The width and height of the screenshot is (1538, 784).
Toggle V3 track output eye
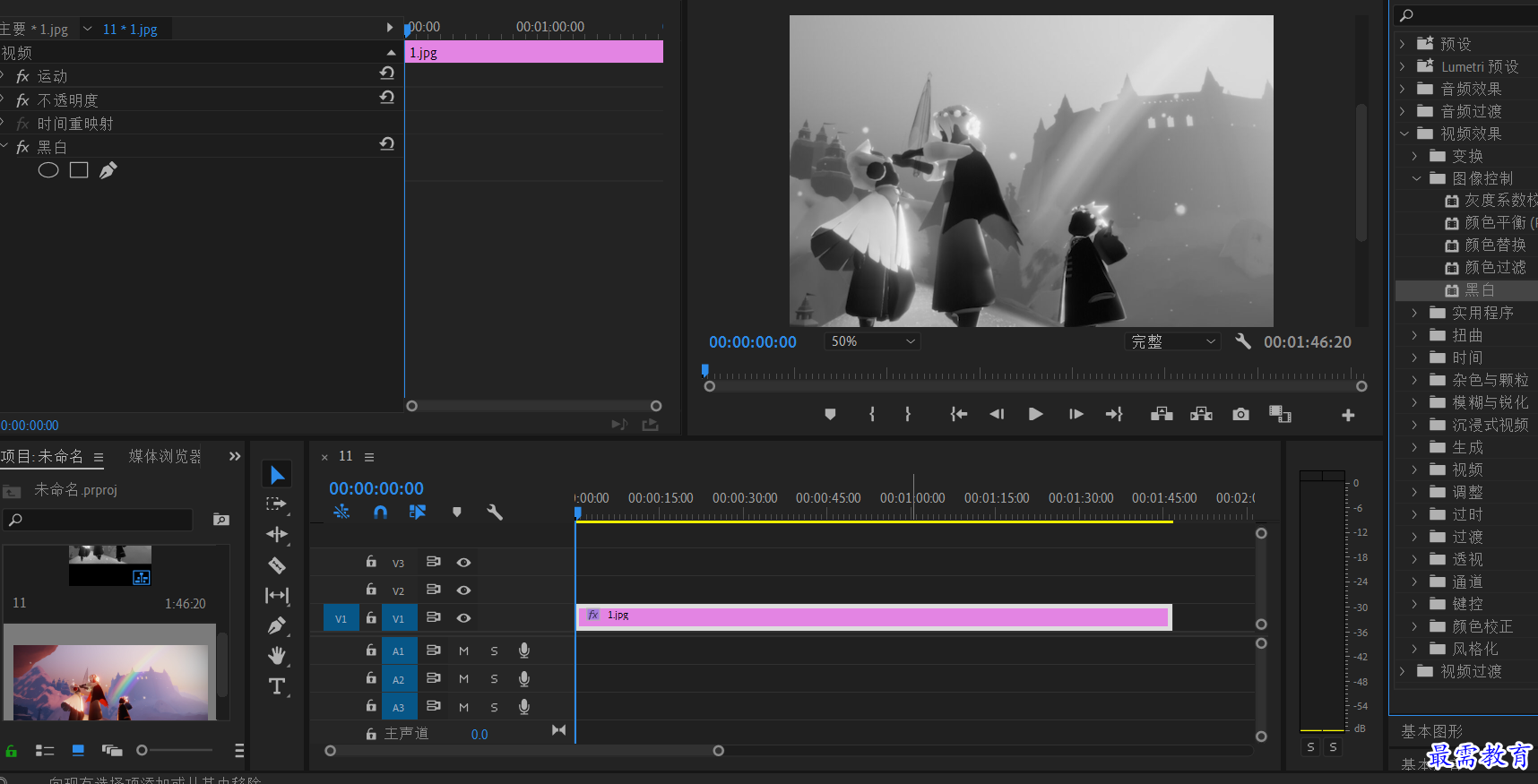[463, 563]
